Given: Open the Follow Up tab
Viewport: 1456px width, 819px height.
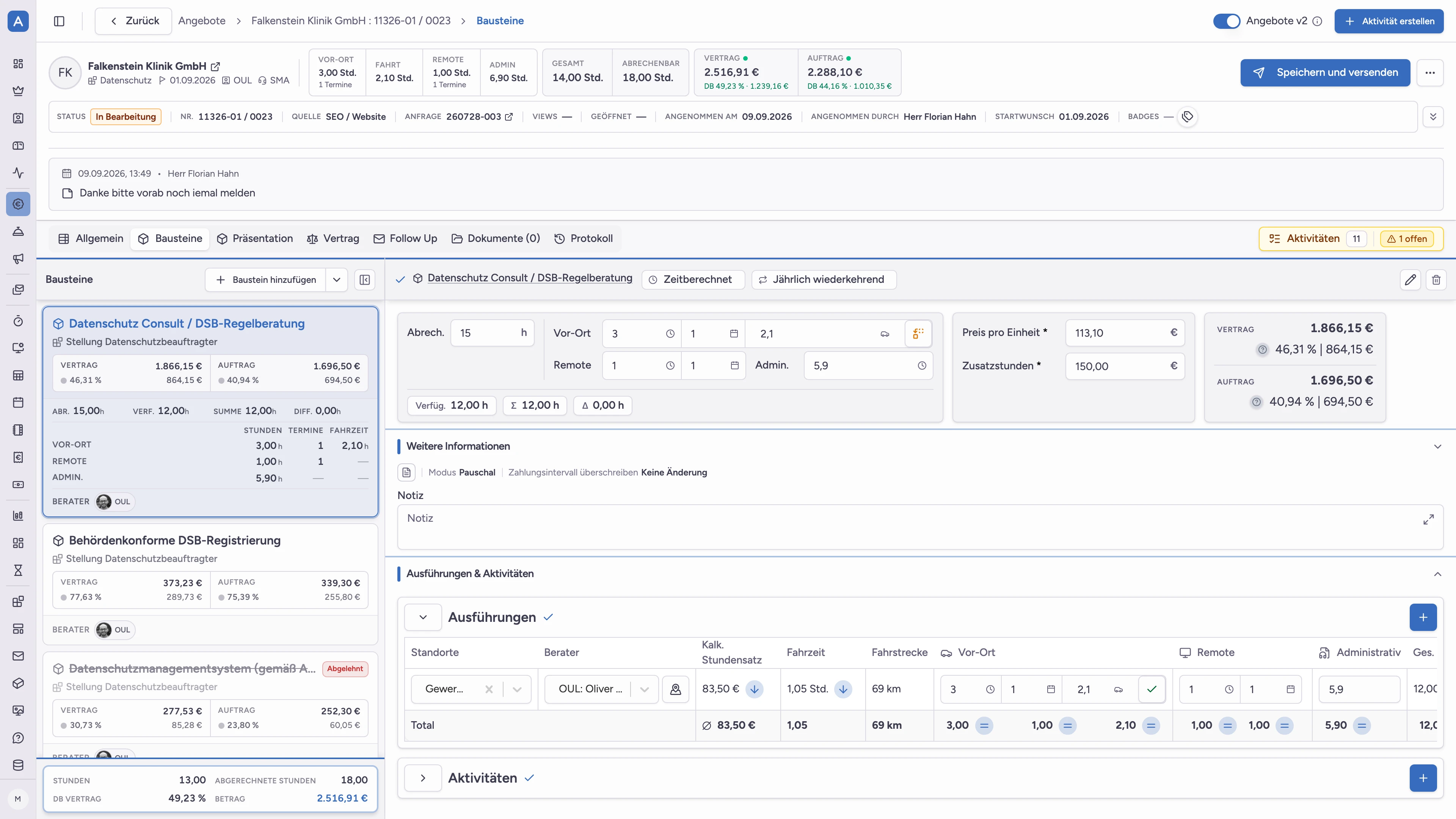Looking at the screenshot, I should click(405, 238).
